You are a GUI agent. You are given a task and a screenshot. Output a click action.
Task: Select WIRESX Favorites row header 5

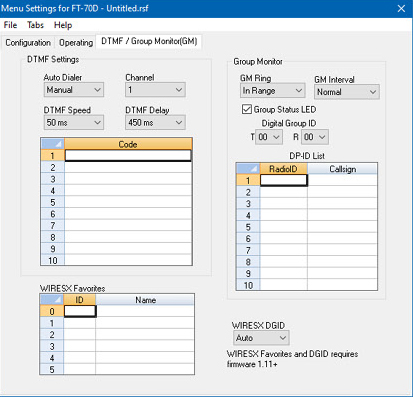(52, 369)
